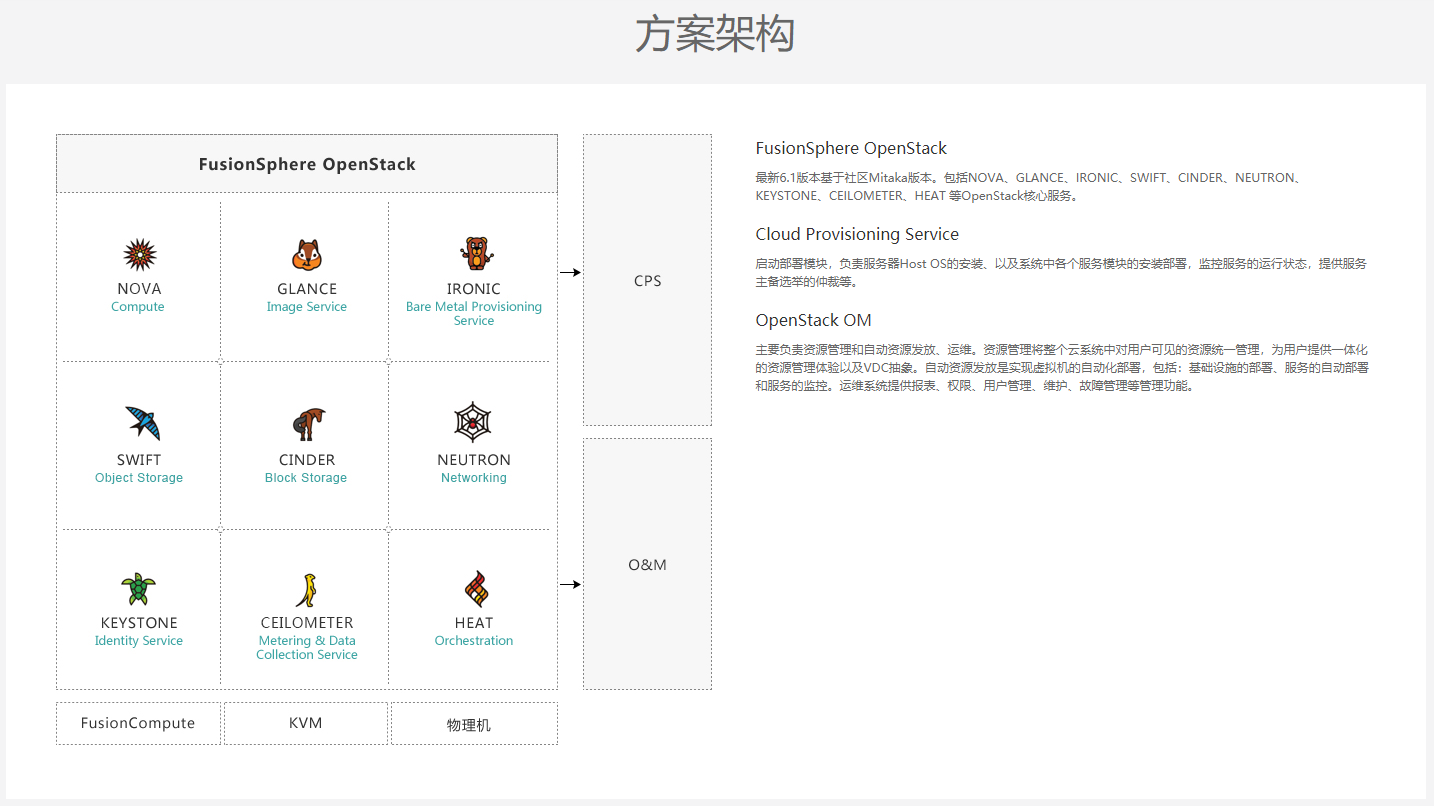Click the FusionCompute box
Viewport: 1434px width, 806px height.
click(x=138, y=723)
